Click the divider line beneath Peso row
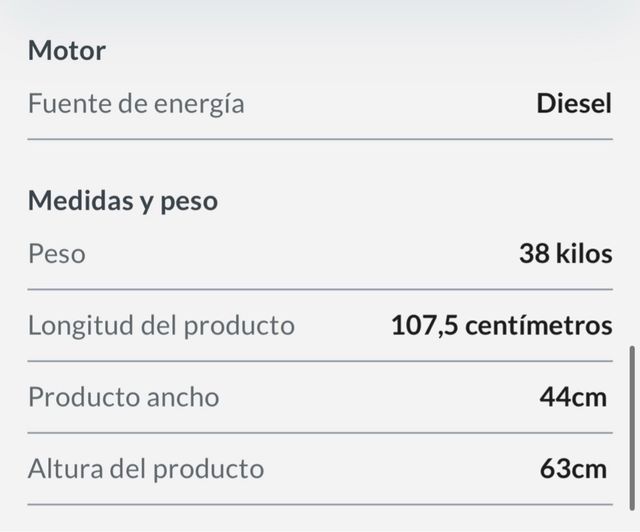 click(x=320, y=289)
